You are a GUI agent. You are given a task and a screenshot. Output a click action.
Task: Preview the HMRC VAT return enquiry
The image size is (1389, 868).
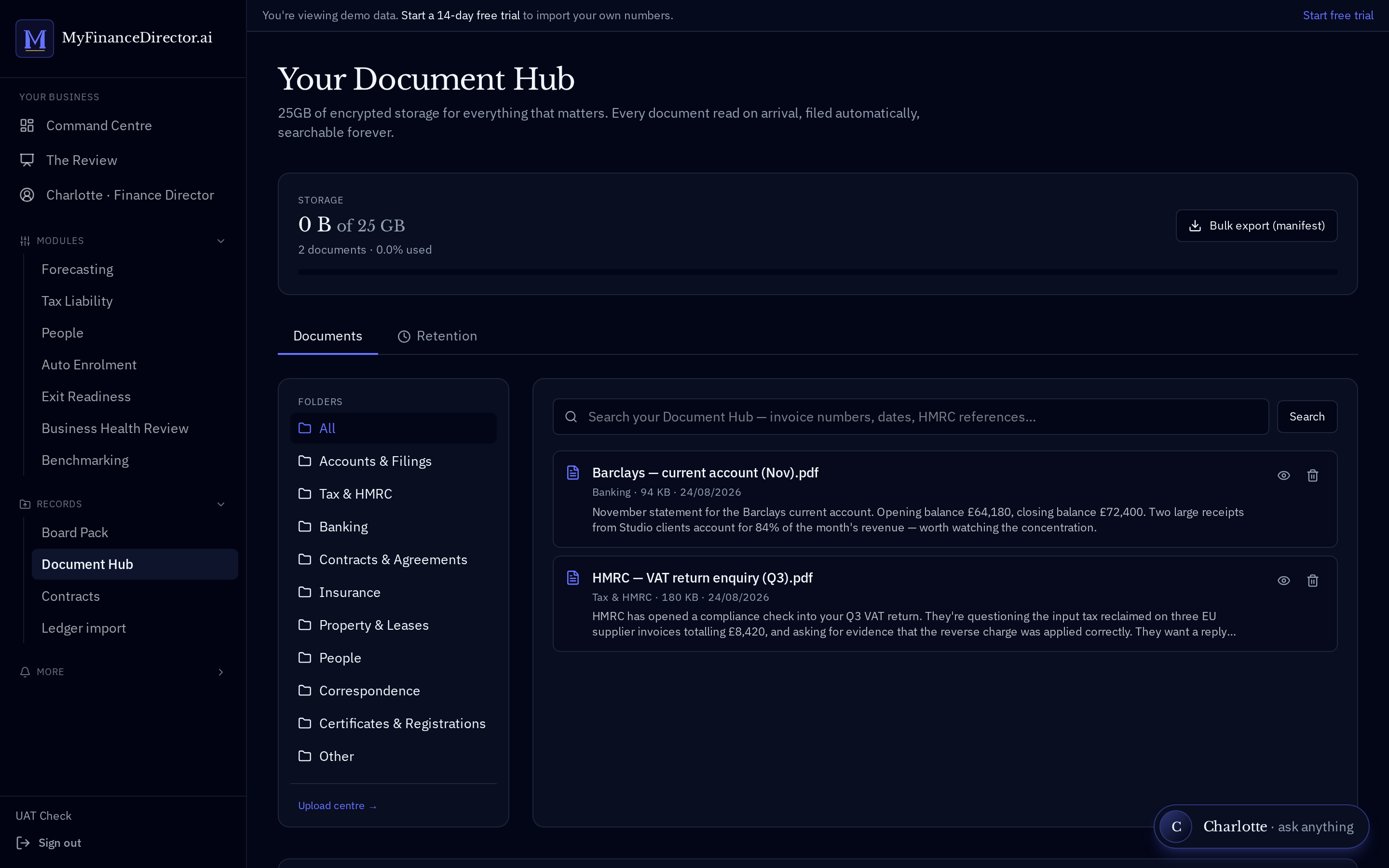[x=1284, y=581]
